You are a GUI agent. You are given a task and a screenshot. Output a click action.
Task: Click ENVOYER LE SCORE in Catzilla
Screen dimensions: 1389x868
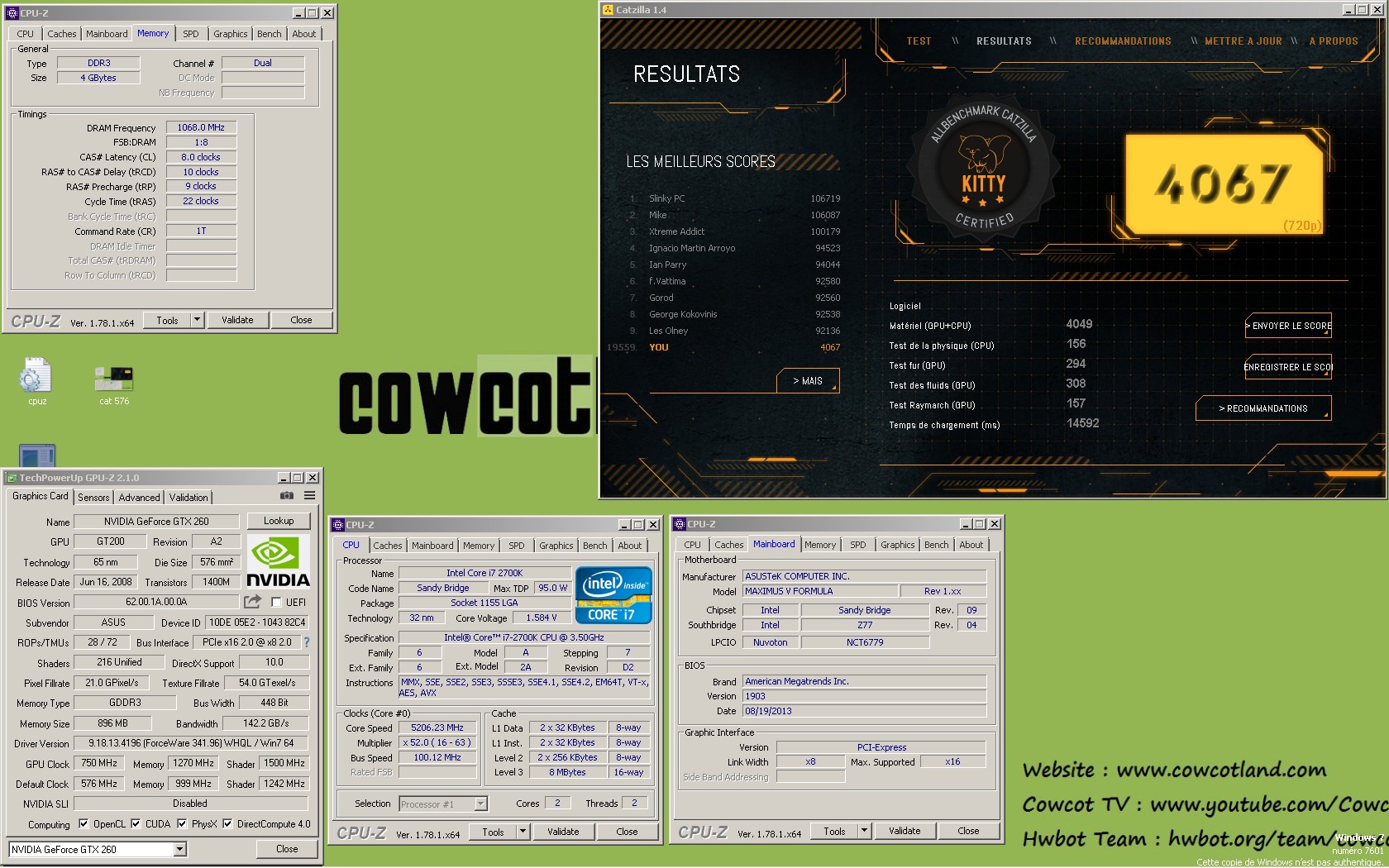[x=1288, y=326]
